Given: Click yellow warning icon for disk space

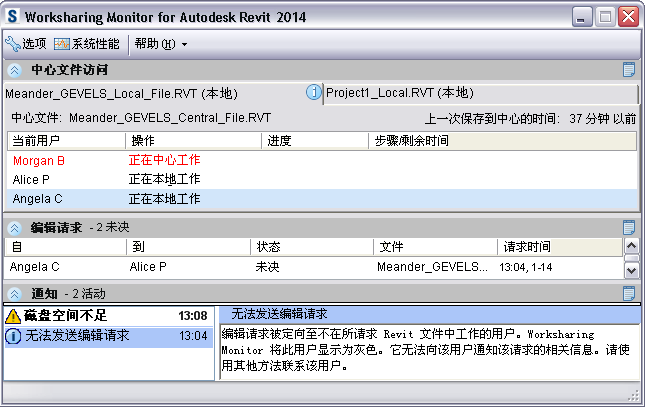Looking at the screenshot, I should coord(13,316).
